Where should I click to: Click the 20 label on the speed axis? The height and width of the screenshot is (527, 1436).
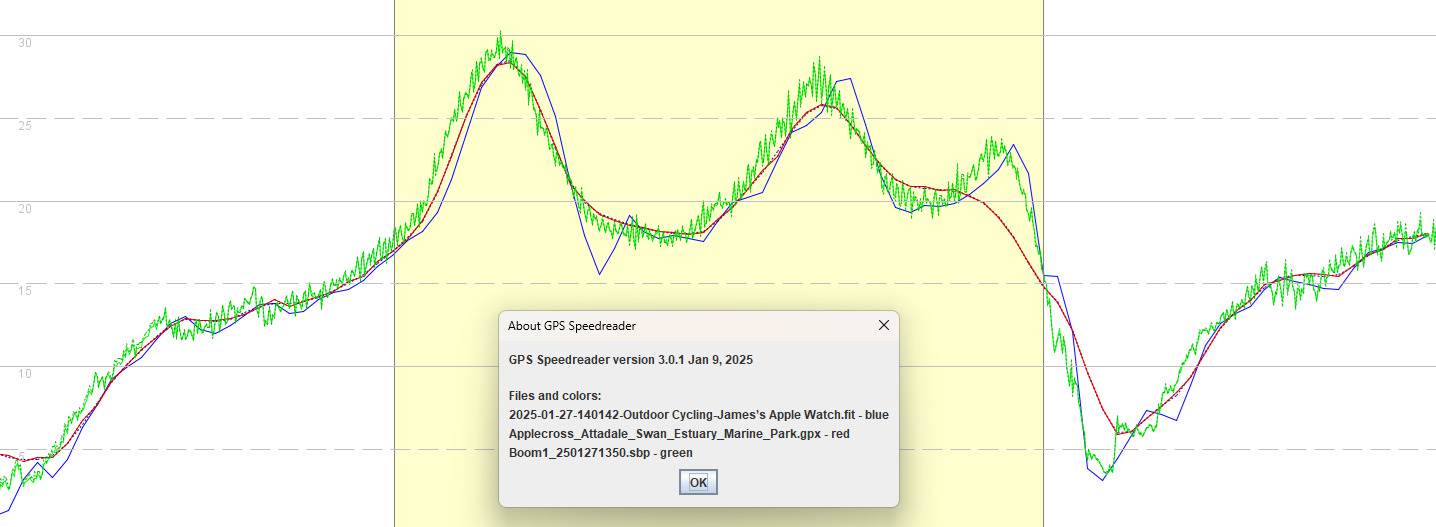(24, 209)
